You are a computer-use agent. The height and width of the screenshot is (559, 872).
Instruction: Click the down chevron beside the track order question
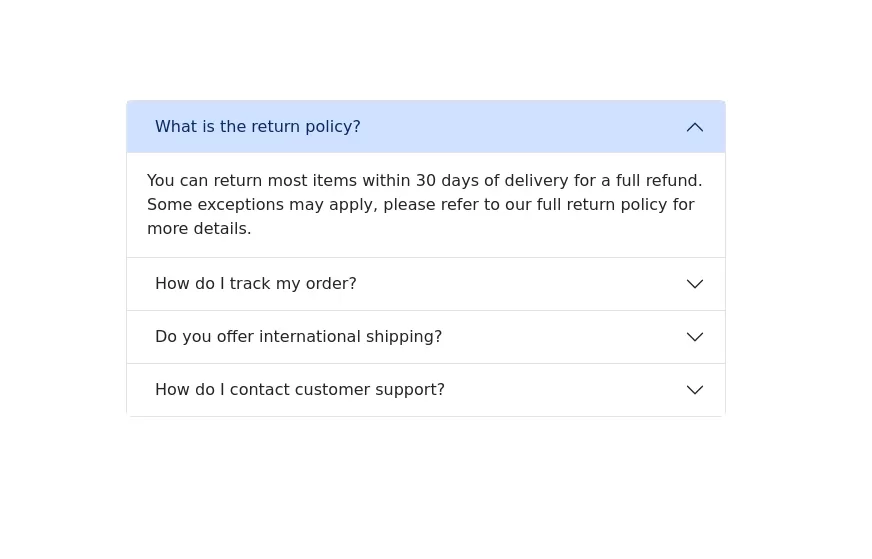(x=694, y=284)
